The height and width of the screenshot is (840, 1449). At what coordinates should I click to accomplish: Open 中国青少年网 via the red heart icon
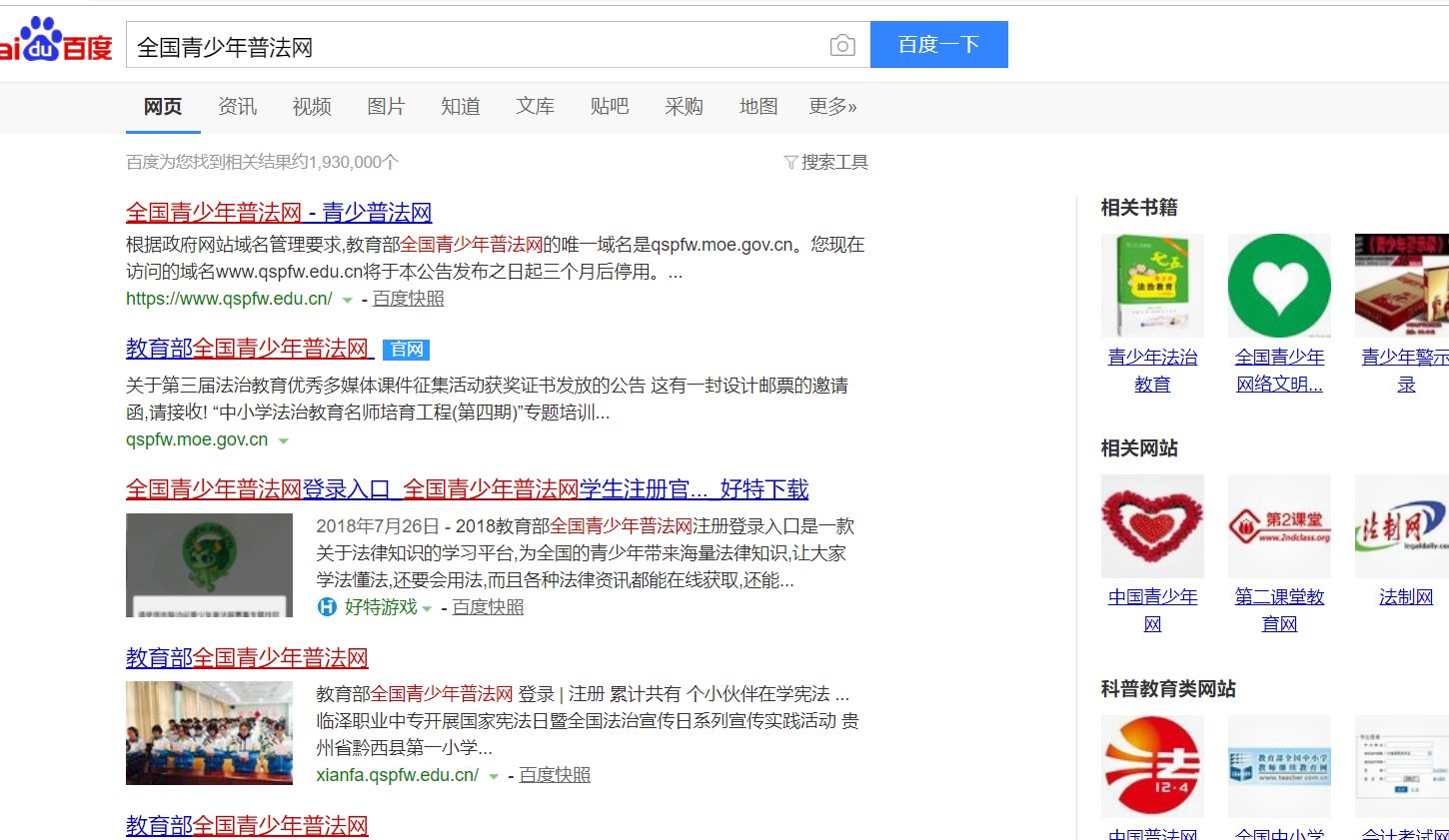click(1152, 526)
